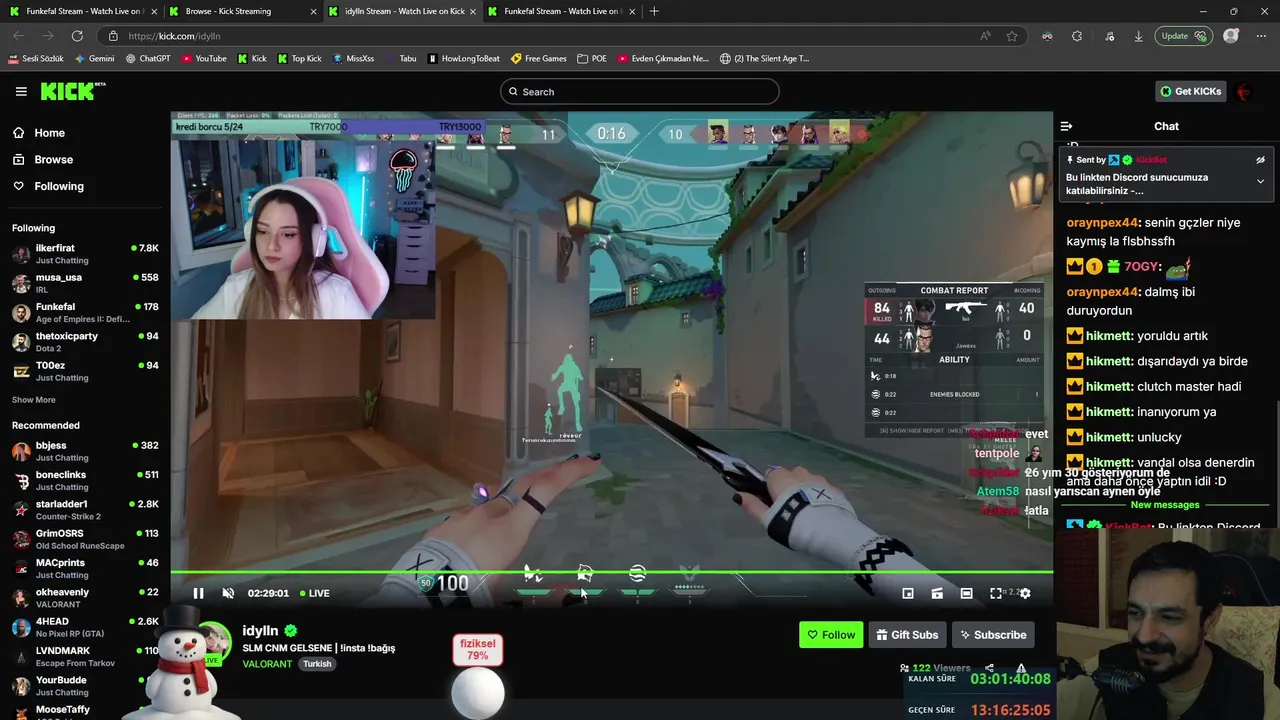Open browser profile avatar
1280x720 pixels.
[x=1231, y=36]
